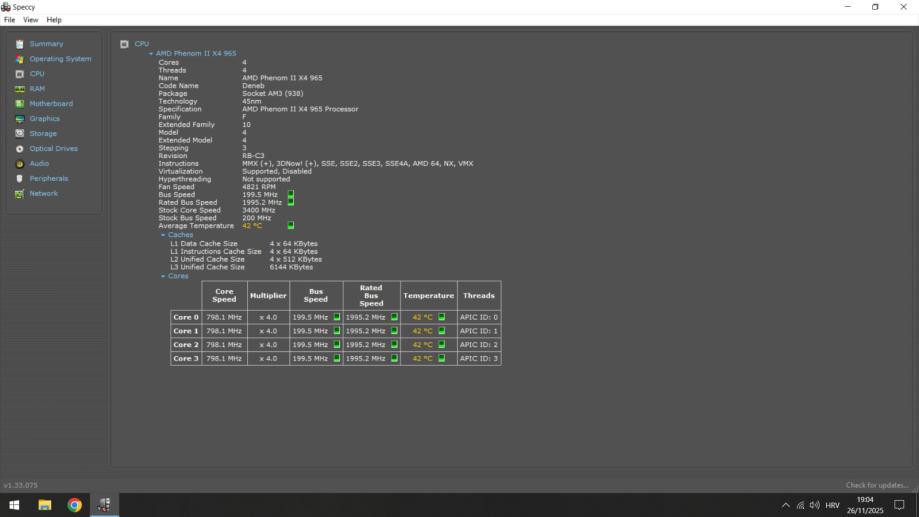Click Core 0 temperature graph icon
Viewport: 919px width, 517px height.
tap(441, 317)
